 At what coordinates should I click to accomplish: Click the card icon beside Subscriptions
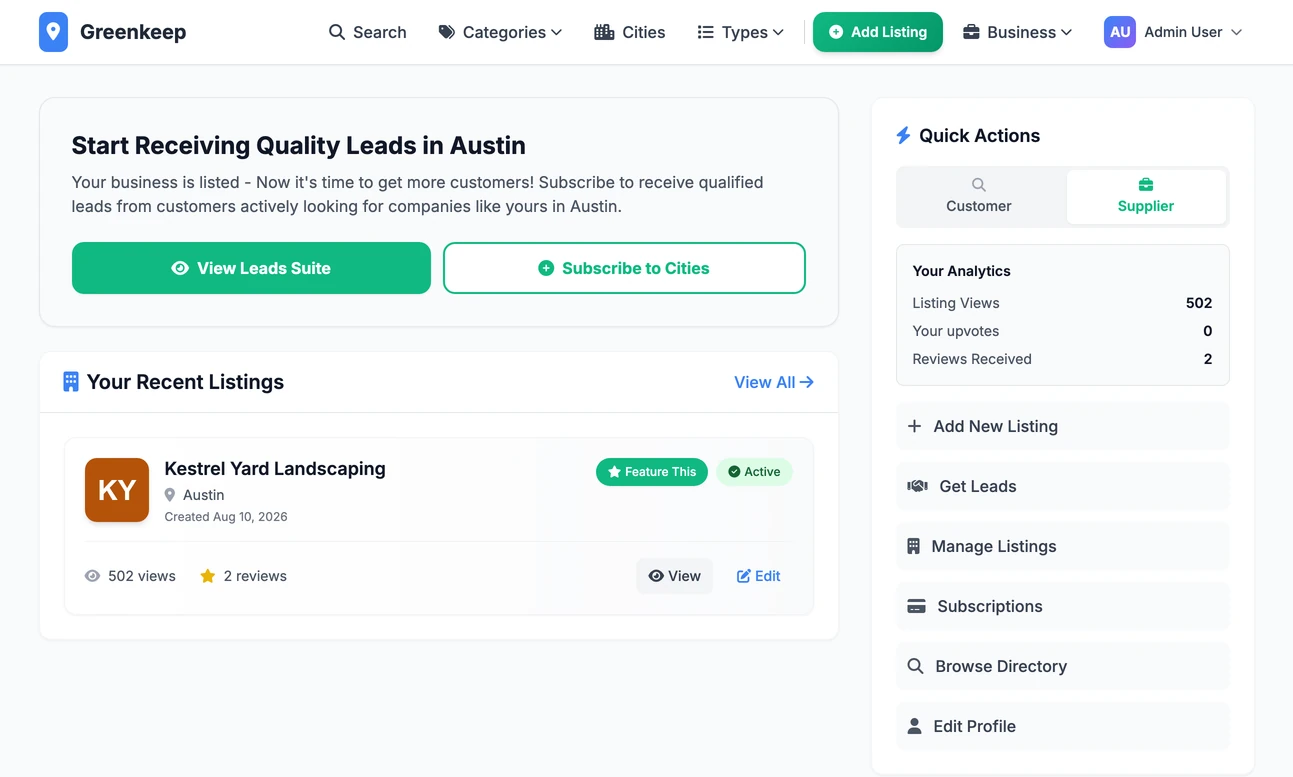(916, 606)
